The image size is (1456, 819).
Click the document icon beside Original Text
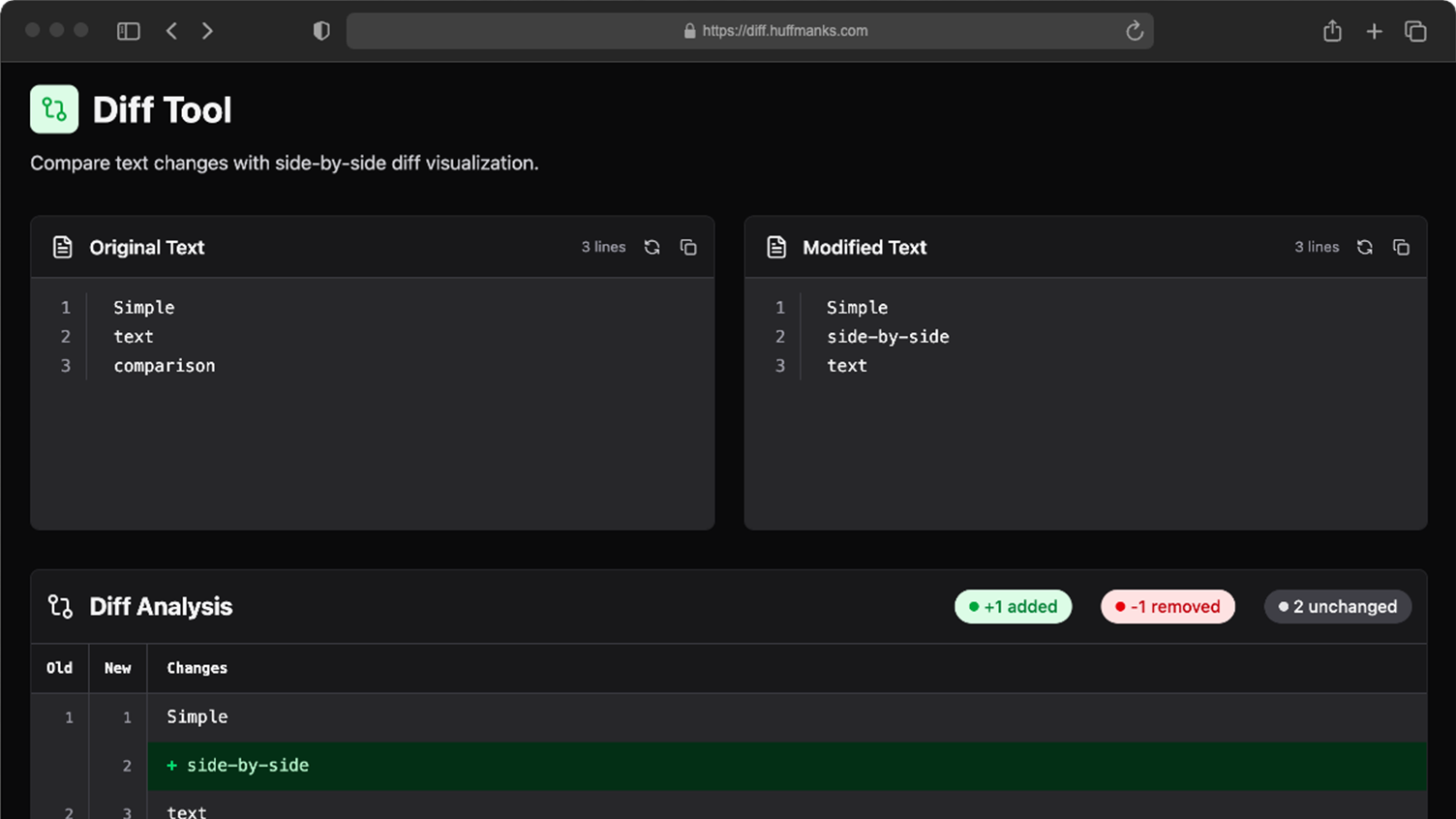pyautogui.click(x=62, y=247)
